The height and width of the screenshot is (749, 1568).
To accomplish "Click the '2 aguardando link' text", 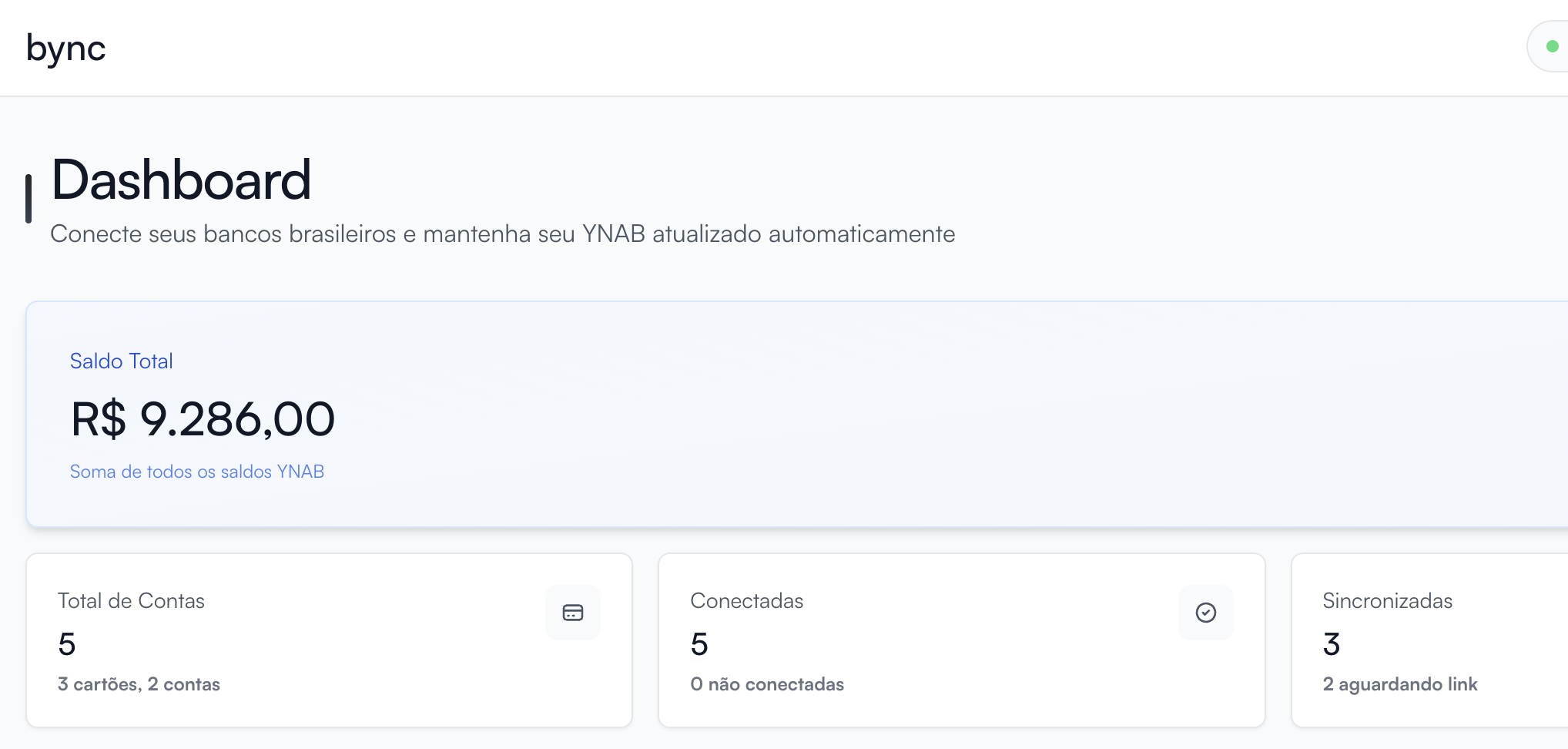I will pyautogui.click(x=1399, y=684).
